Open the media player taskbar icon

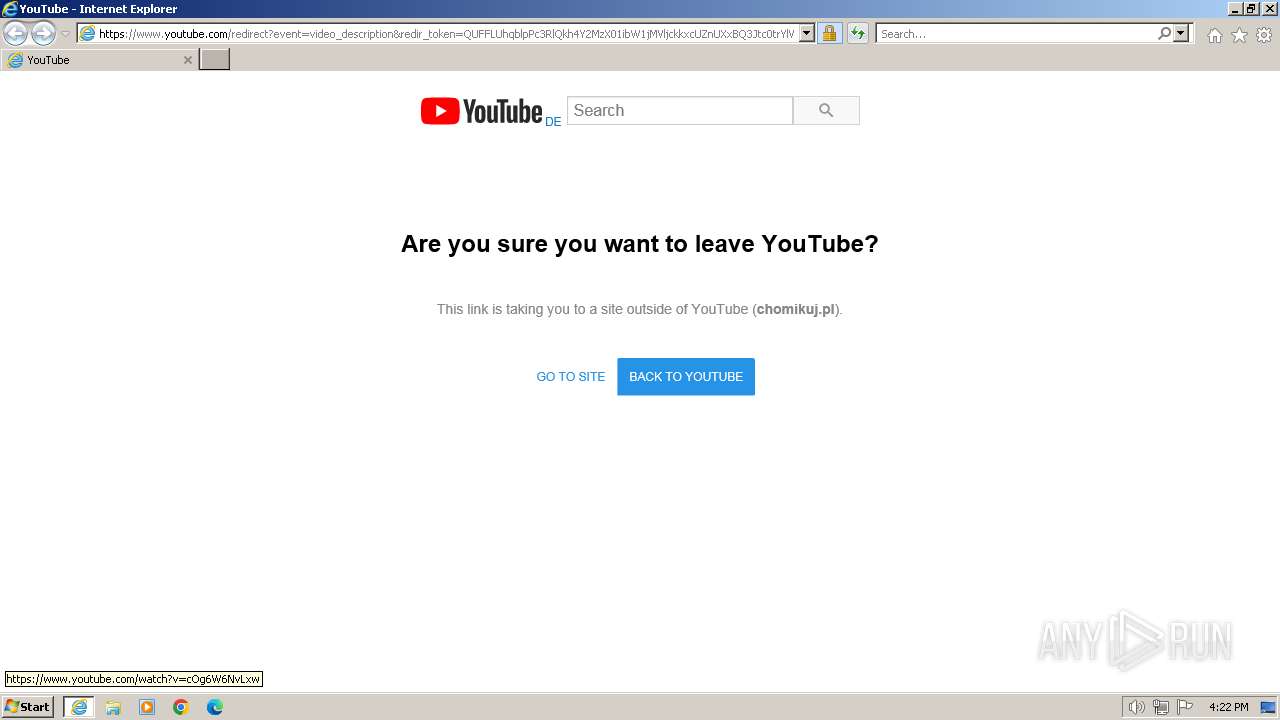[147, 707]
